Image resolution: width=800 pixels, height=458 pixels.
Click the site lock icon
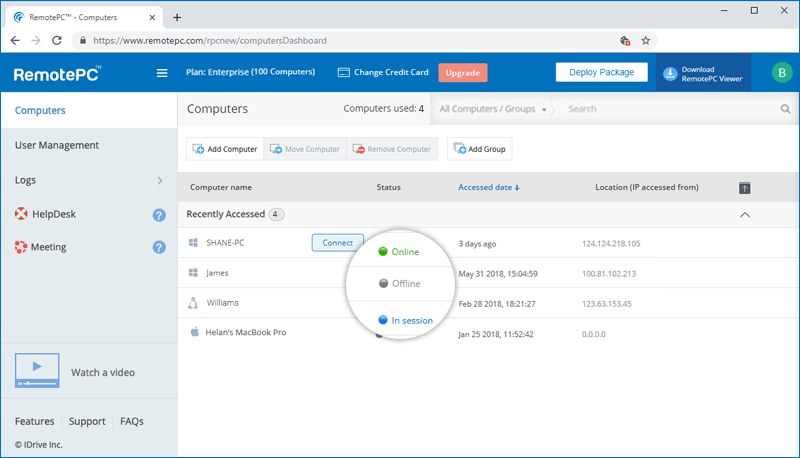(x=83, y=40)
